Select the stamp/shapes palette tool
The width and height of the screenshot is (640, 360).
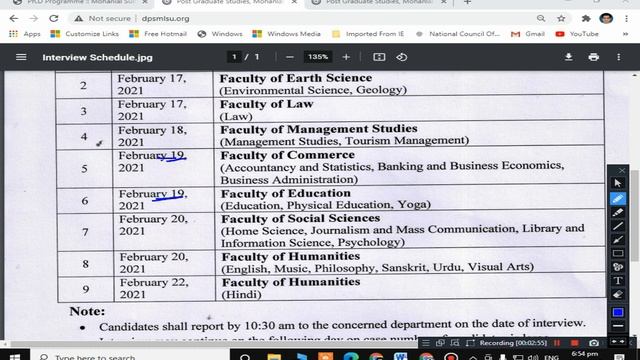tap(618, 267)
